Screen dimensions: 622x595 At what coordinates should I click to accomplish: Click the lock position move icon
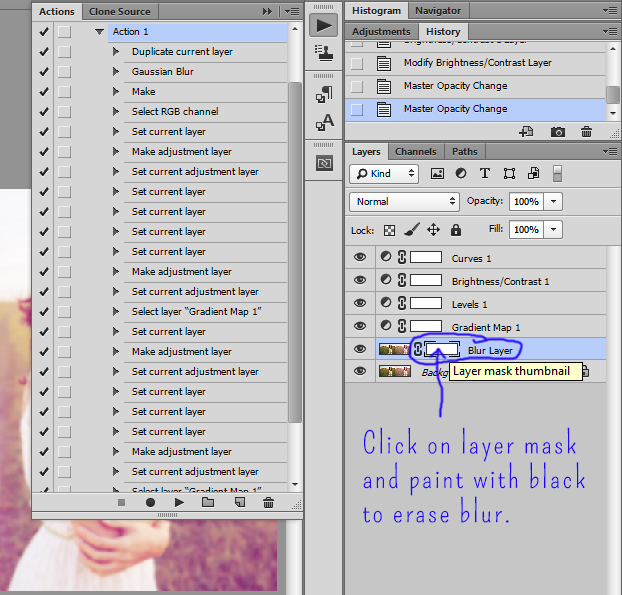tap(433, 230)
